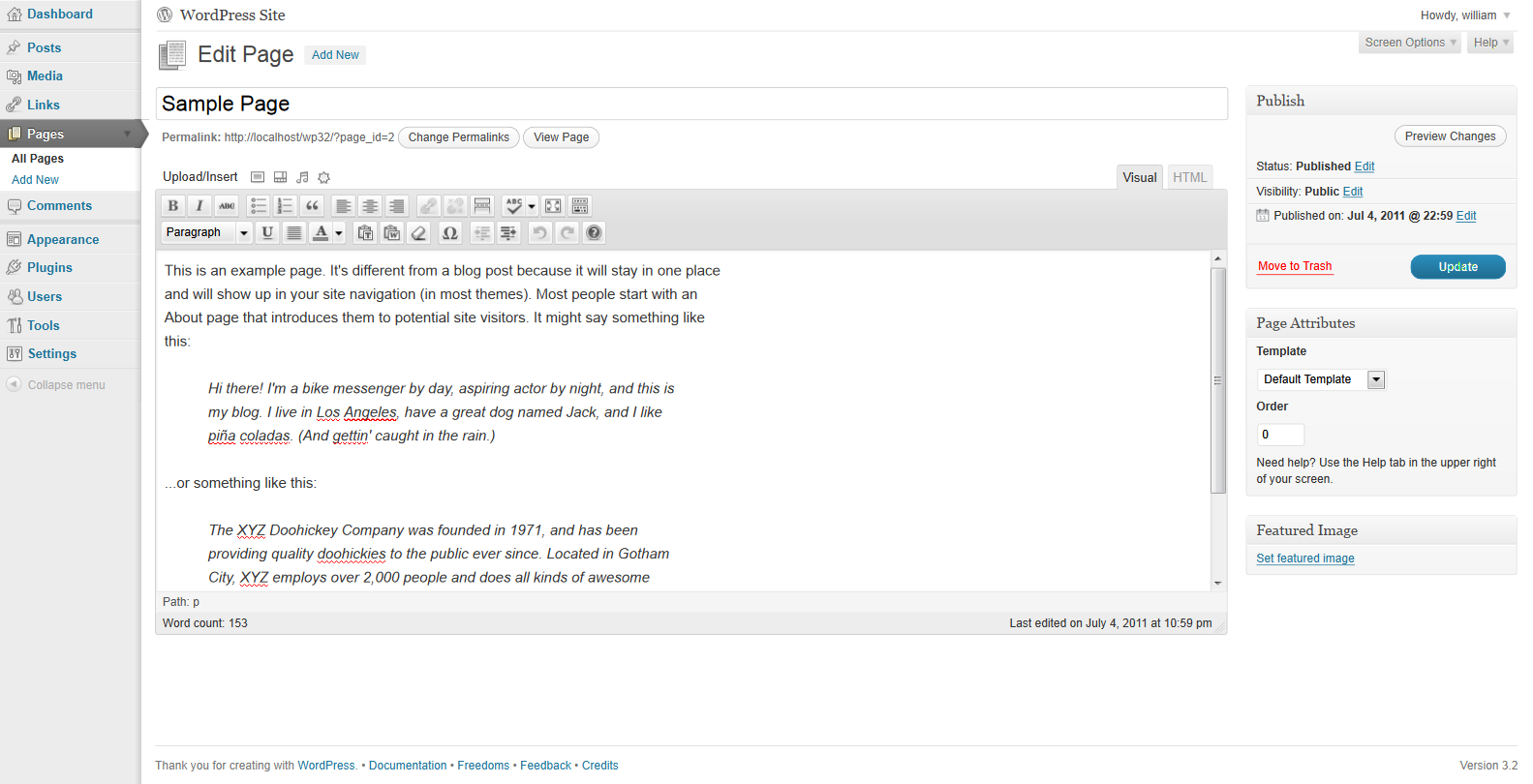Click the editor vertical scrollbar thumb

pyautogui.click(x=1218, y=380)
